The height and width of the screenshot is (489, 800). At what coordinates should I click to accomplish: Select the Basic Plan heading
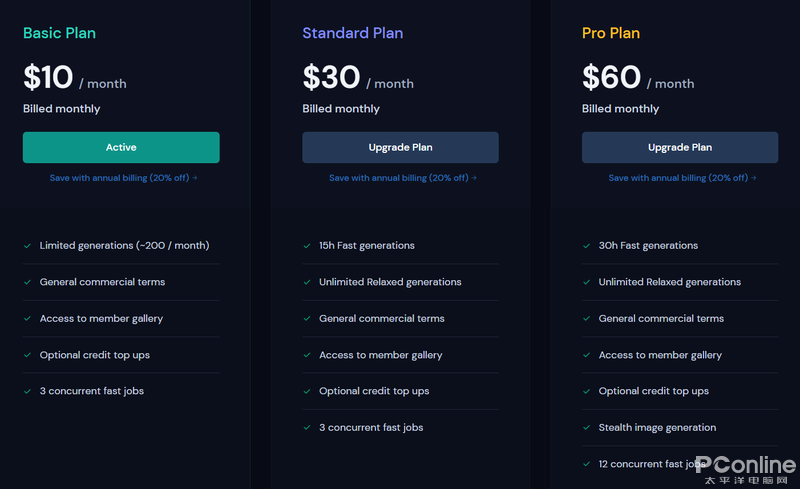point(59,33)
